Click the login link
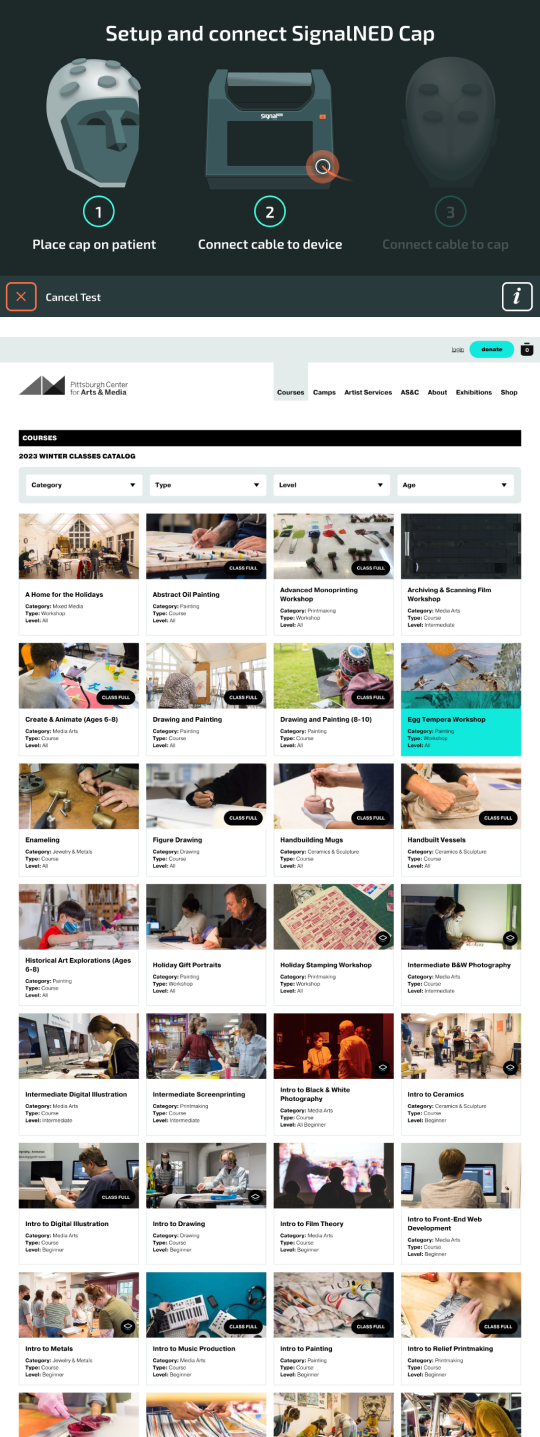Viewport: 540px width, 1437px height. pos(457,349)
